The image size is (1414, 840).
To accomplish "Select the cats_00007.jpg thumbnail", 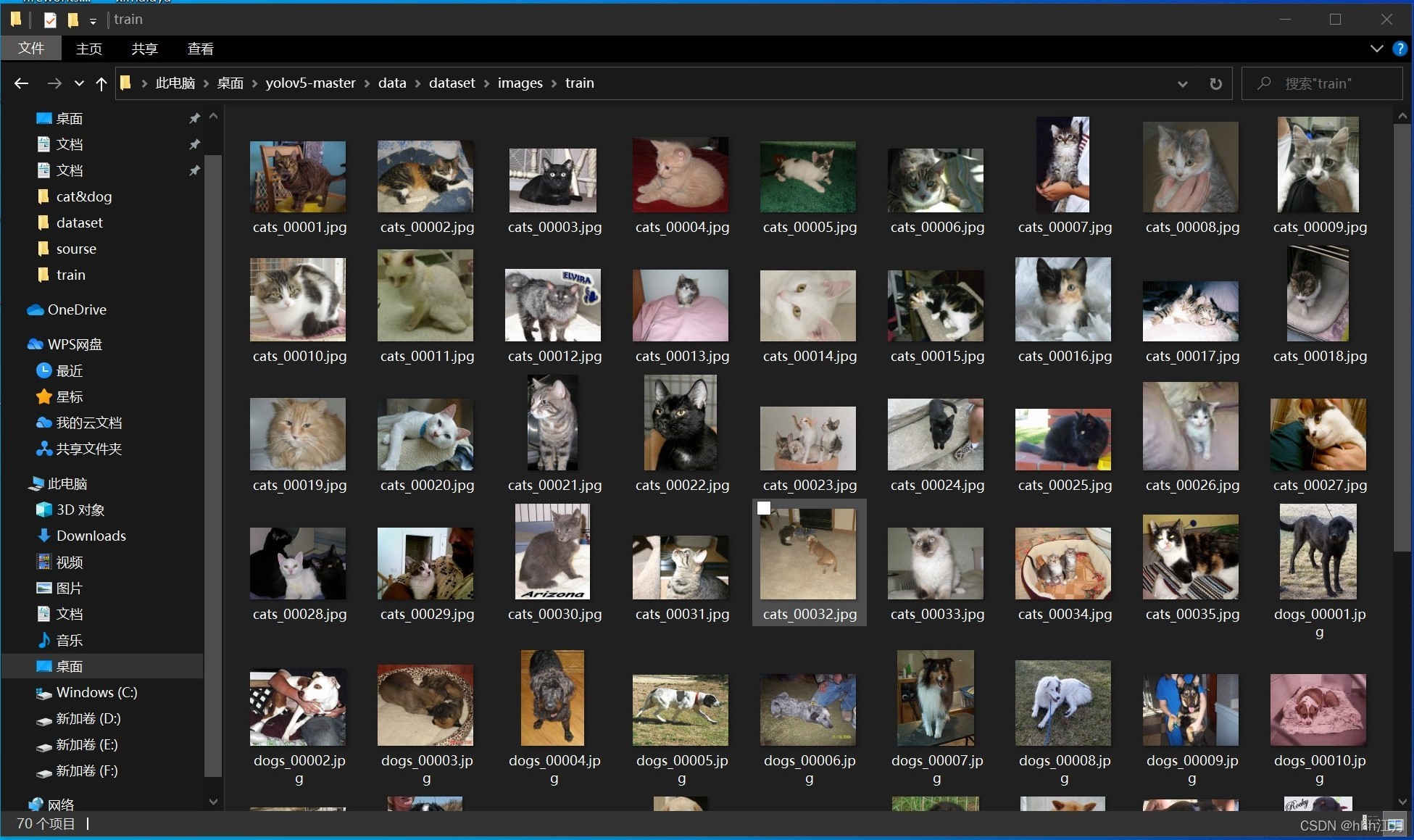I will (1062, 165).
